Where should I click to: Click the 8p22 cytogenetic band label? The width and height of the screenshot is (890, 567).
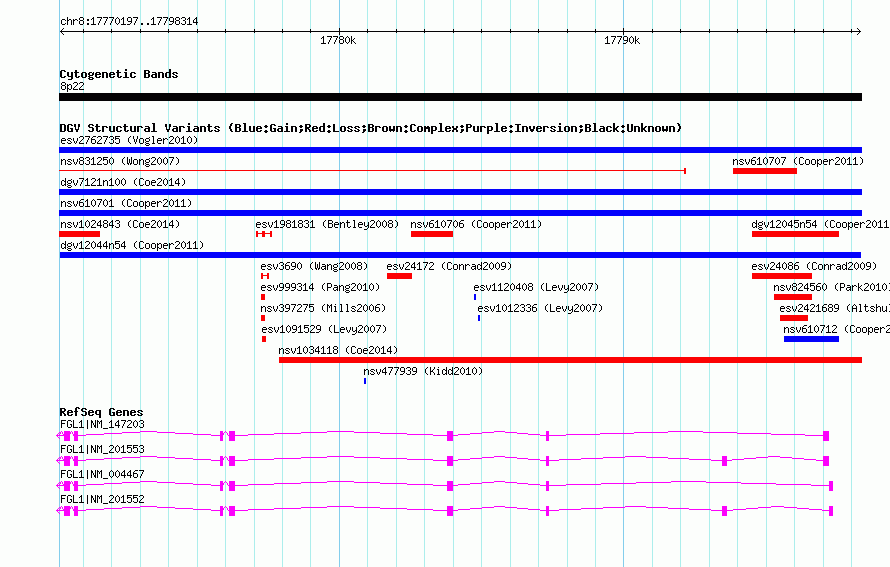click(x=72, y=86)
